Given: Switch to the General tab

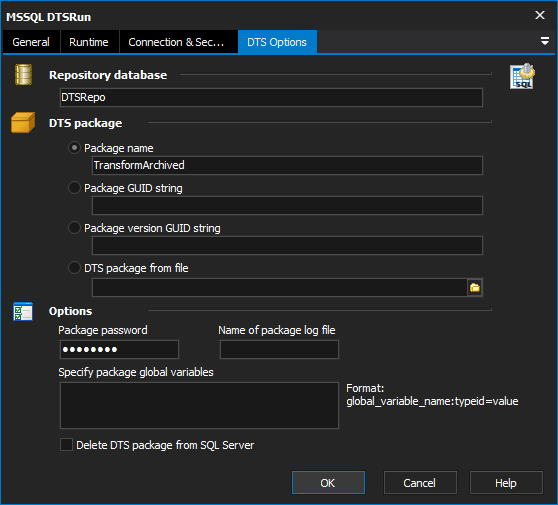Looking at the screenshot, I should tap(31, 42).
